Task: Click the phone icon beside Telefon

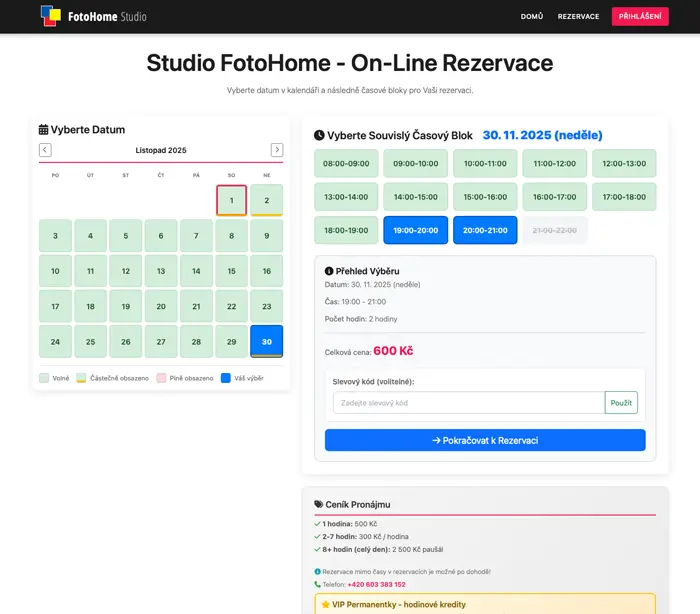Action: tap(317, 585)
